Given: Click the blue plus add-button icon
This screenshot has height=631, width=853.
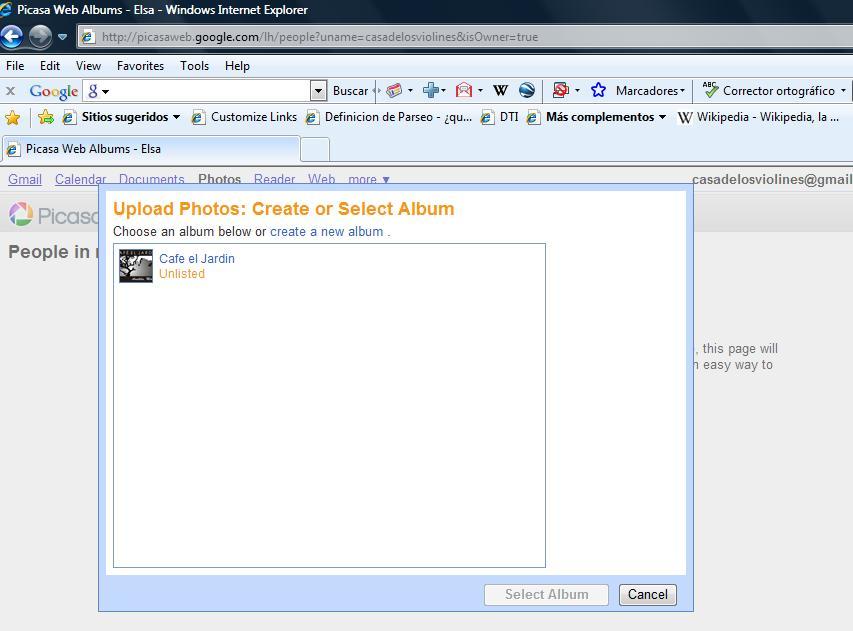Looking at the screenshot, I should click(432, 90).
